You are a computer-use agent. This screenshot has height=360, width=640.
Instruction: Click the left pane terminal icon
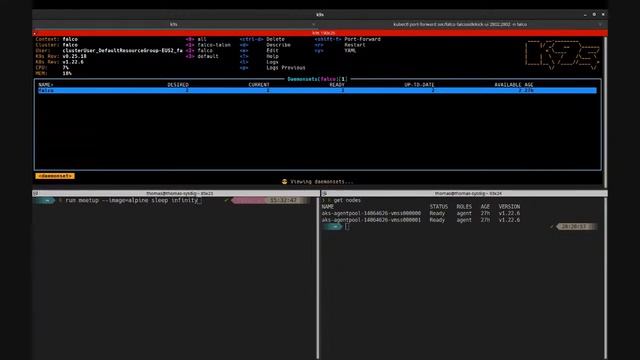point(36,193)
